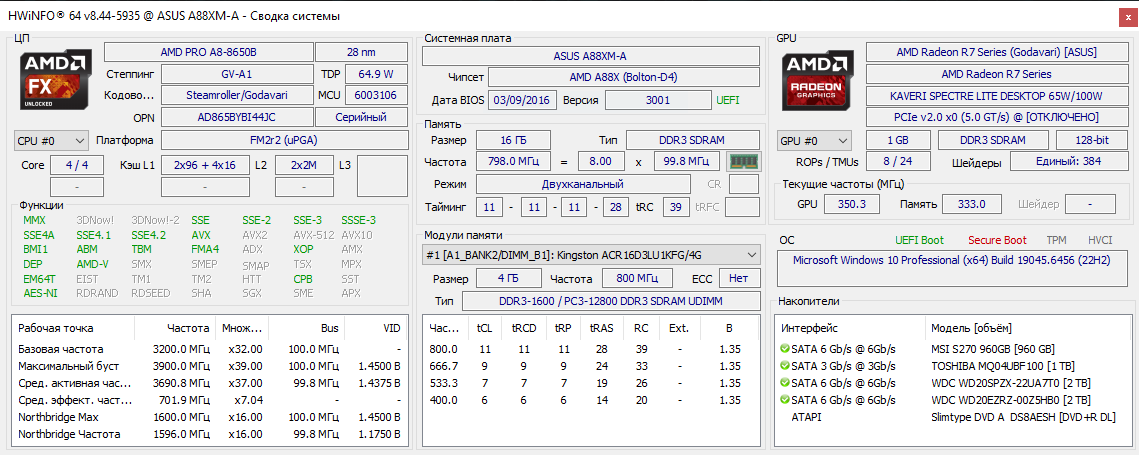Click the PCIe v2.0 x0 ОТКЛЮЧЕНО field

click(997, 117)
